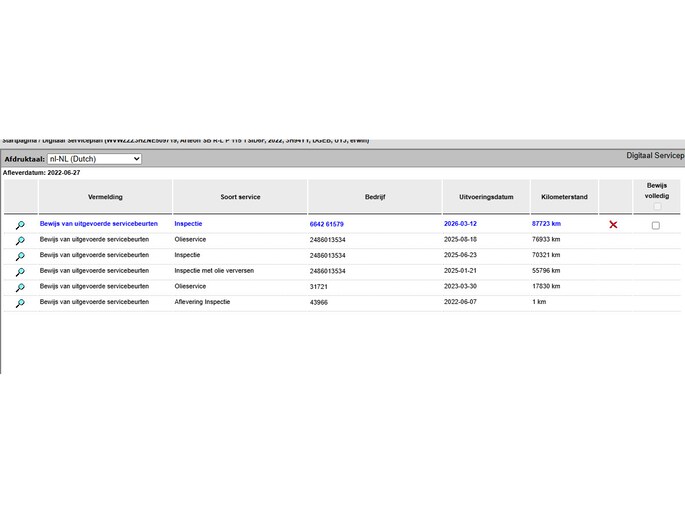Toggle the header checkbox under Bewijs volledig
This screenshot has width=685, height=513.
point(657,206)
